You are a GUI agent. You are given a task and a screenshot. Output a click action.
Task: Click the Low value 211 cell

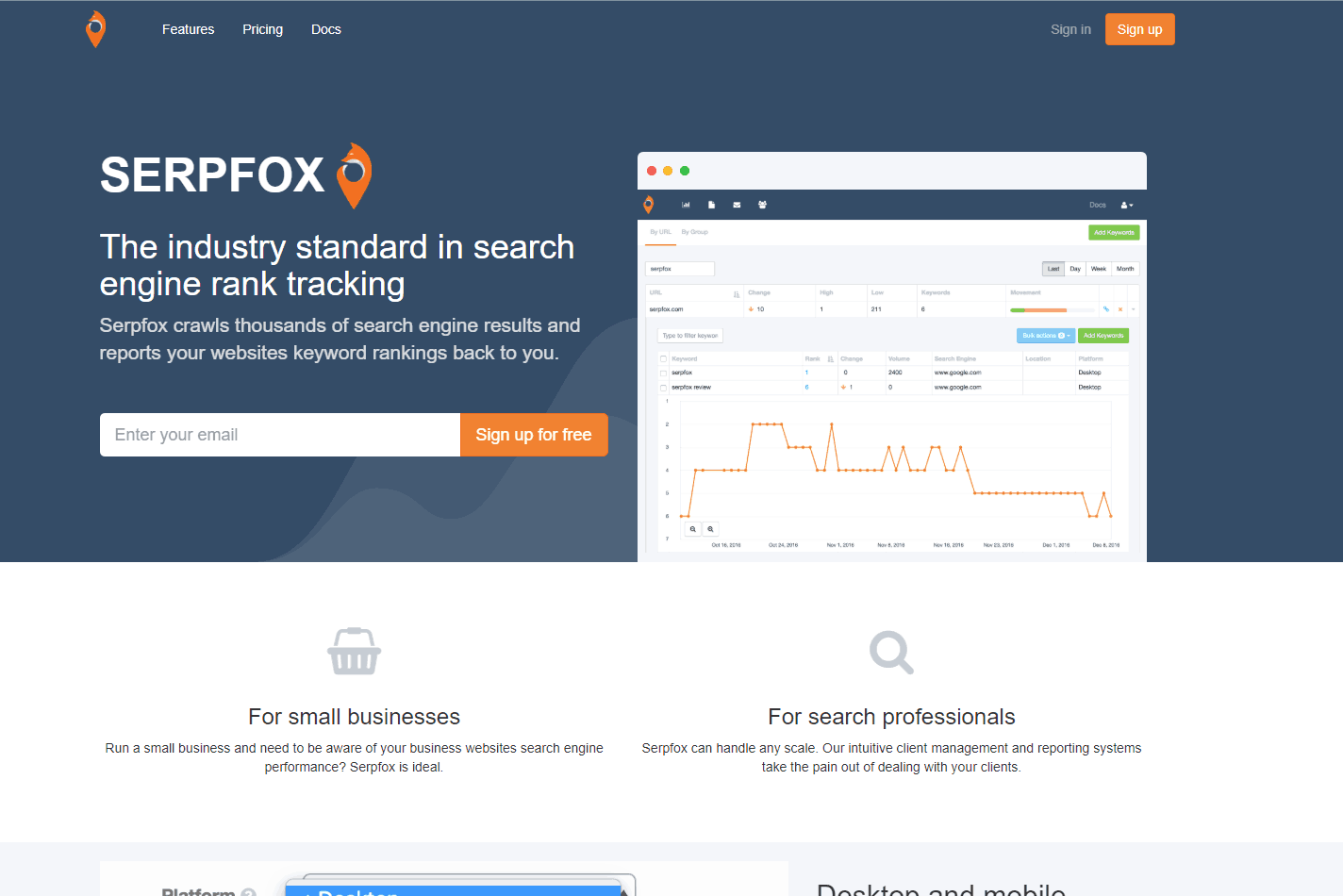click(x=876, y=309)
